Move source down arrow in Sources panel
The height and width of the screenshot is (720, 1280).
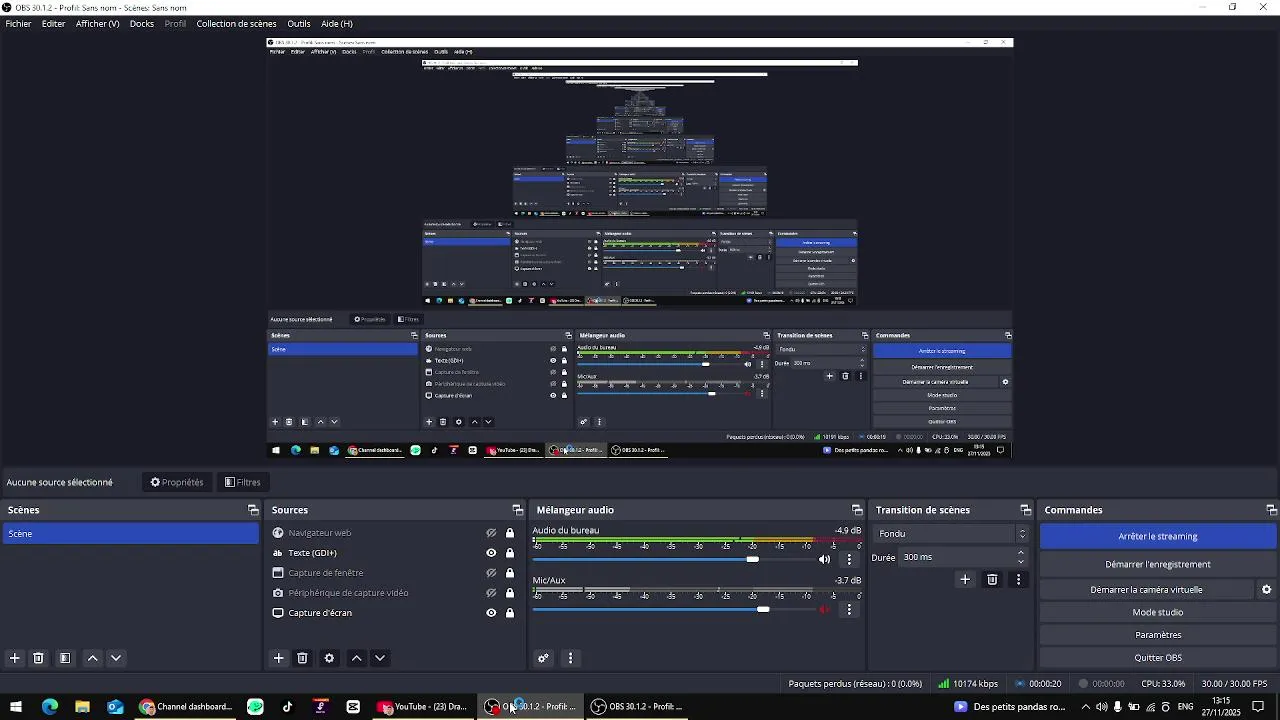tap(380, 658)
